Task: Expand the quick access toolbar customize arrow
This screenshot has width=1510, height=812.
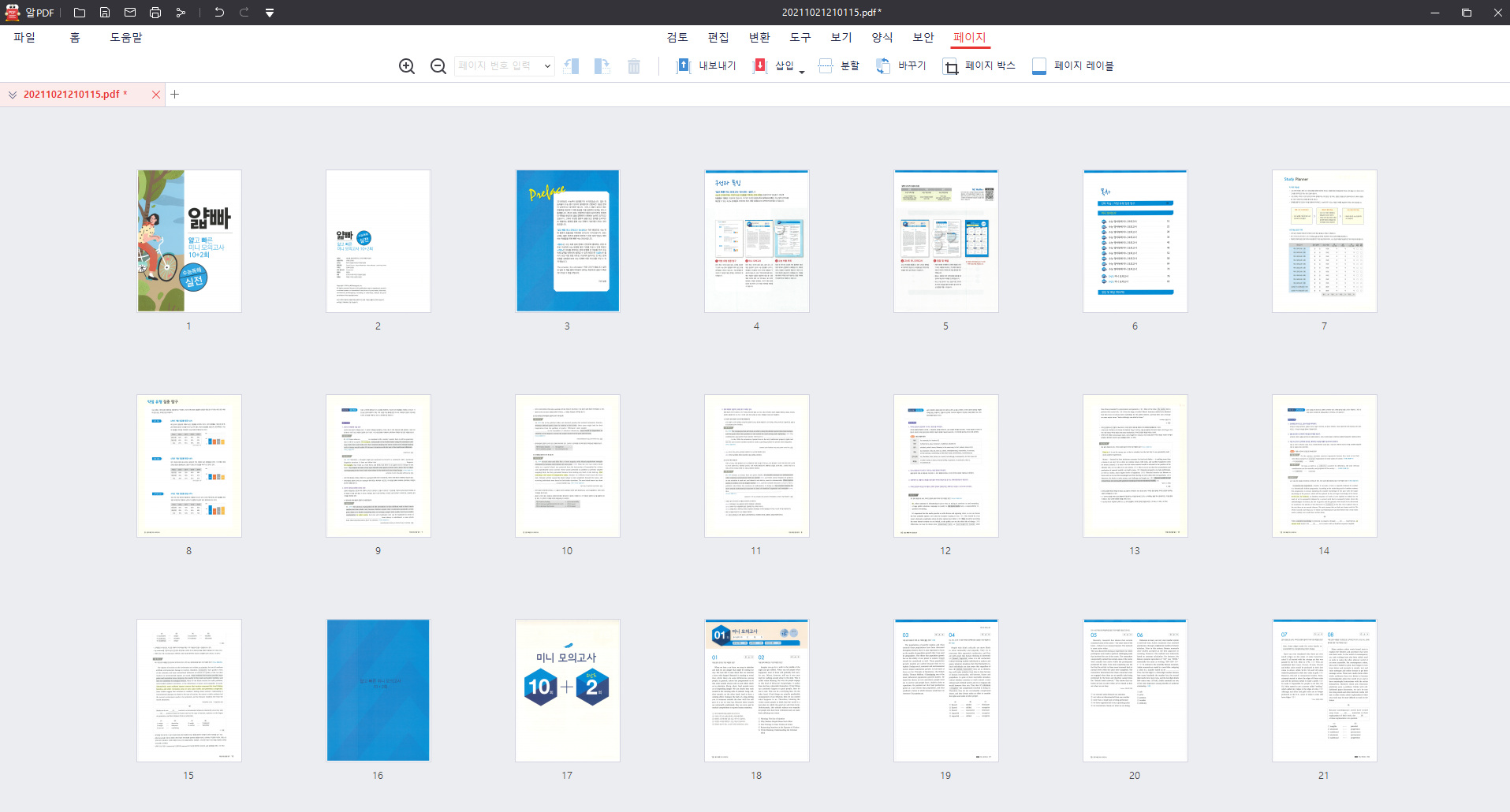Action: coord(270,13)
